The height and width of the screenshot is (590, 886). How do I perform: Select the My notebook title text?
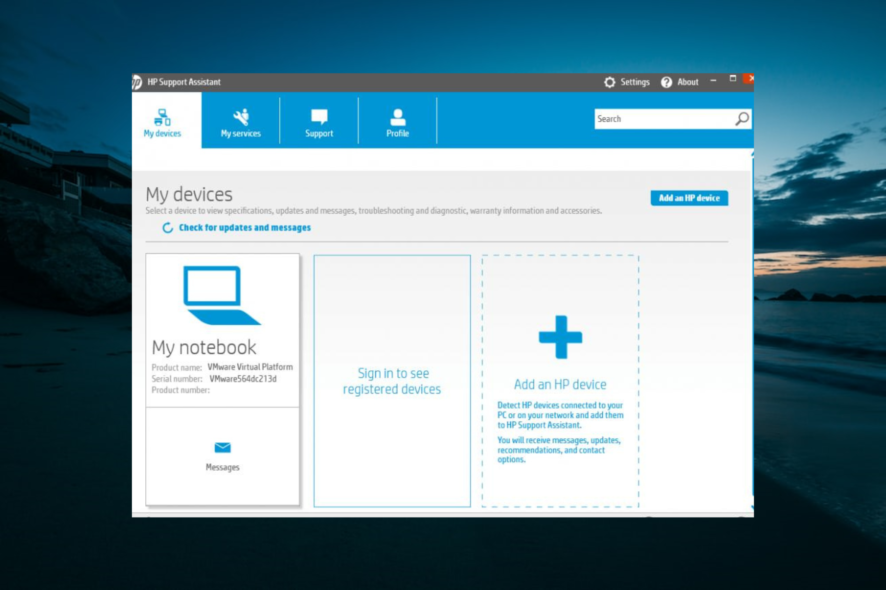pos(204,347)
